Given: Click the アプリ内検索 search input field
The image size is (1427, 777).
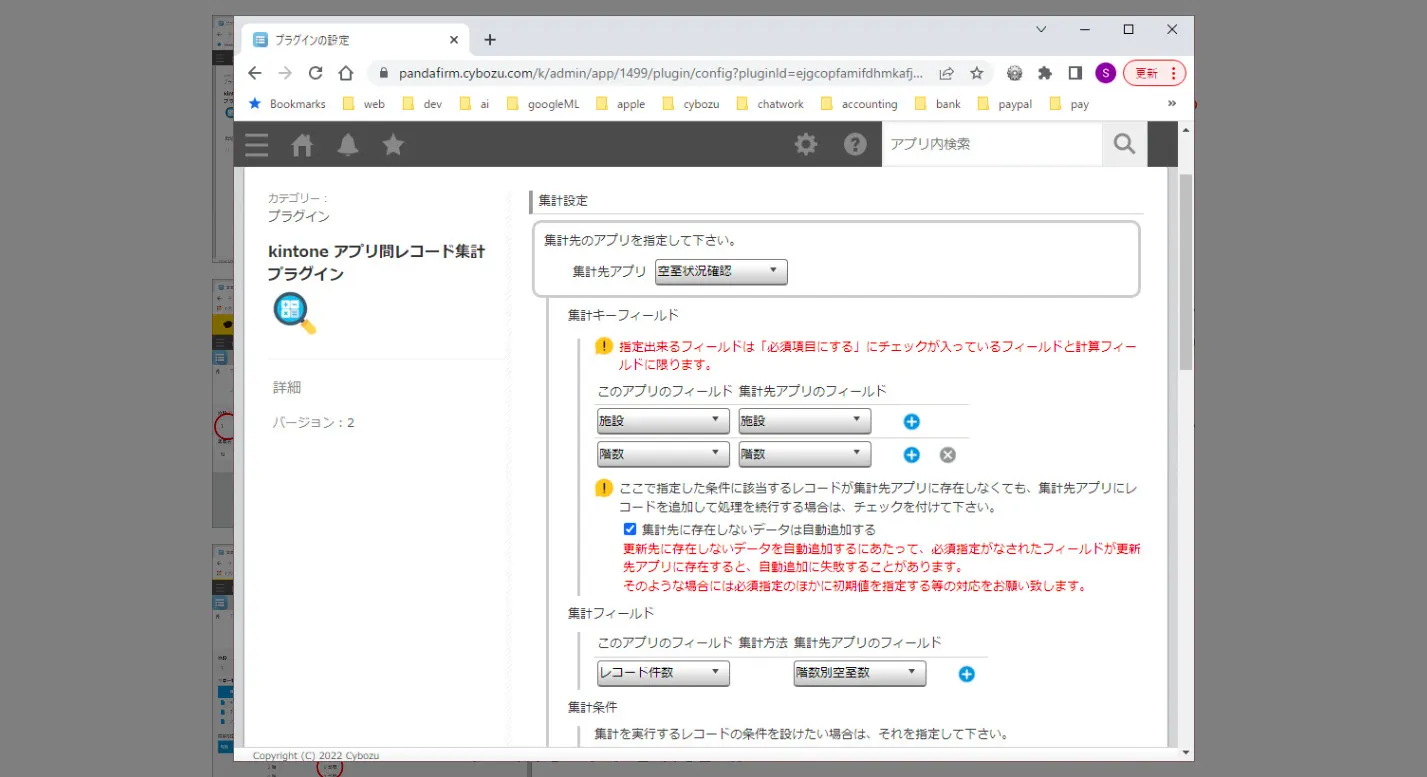Looking at the screenshot, I should pos(990,144).
